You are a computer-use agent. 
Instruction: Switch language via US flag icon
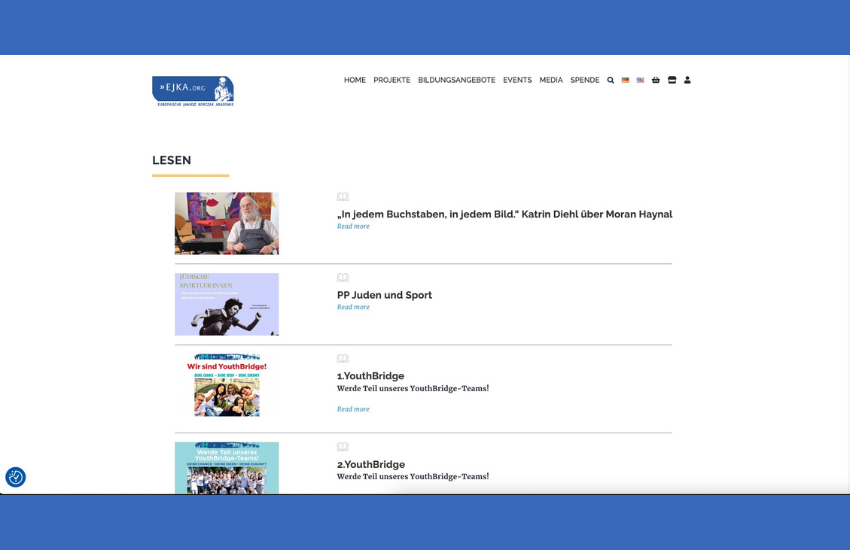640,80
